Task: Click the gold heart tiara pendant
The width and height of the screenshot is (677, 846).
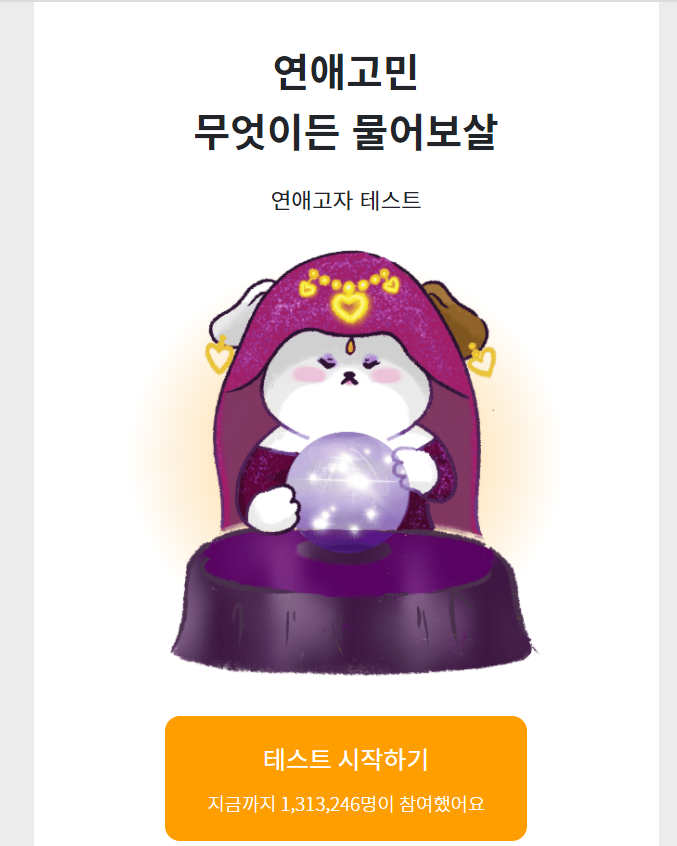Action: (x=350, y=305)
